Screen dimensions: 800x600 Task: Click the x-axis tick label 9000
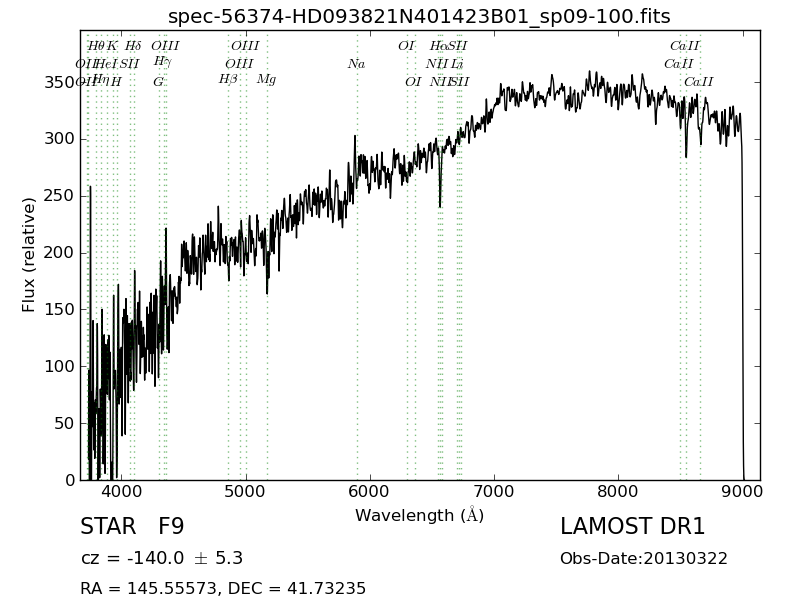[743, 491]
